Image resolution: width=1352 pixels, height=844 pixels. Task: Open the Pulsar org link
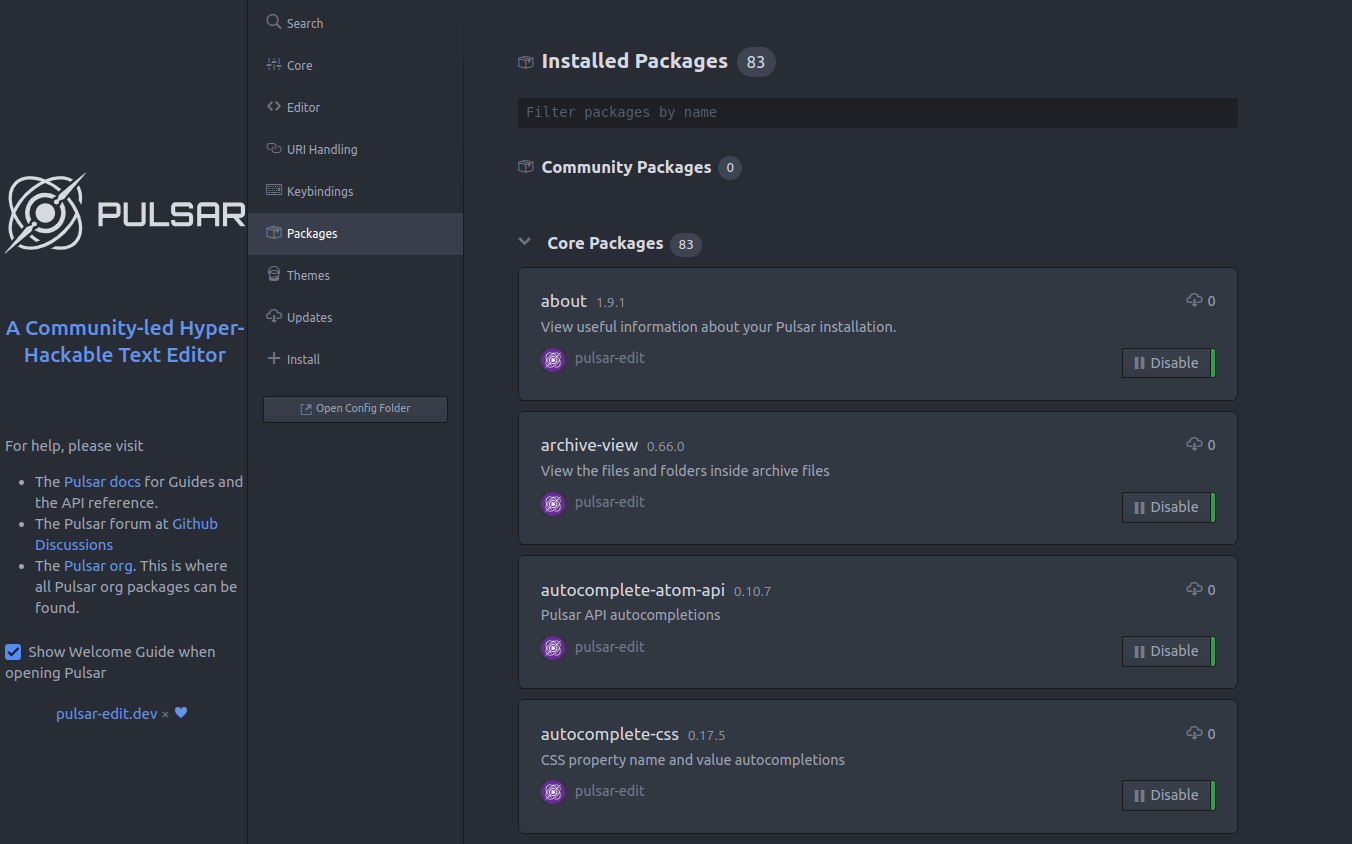click(x=98, y=566)
